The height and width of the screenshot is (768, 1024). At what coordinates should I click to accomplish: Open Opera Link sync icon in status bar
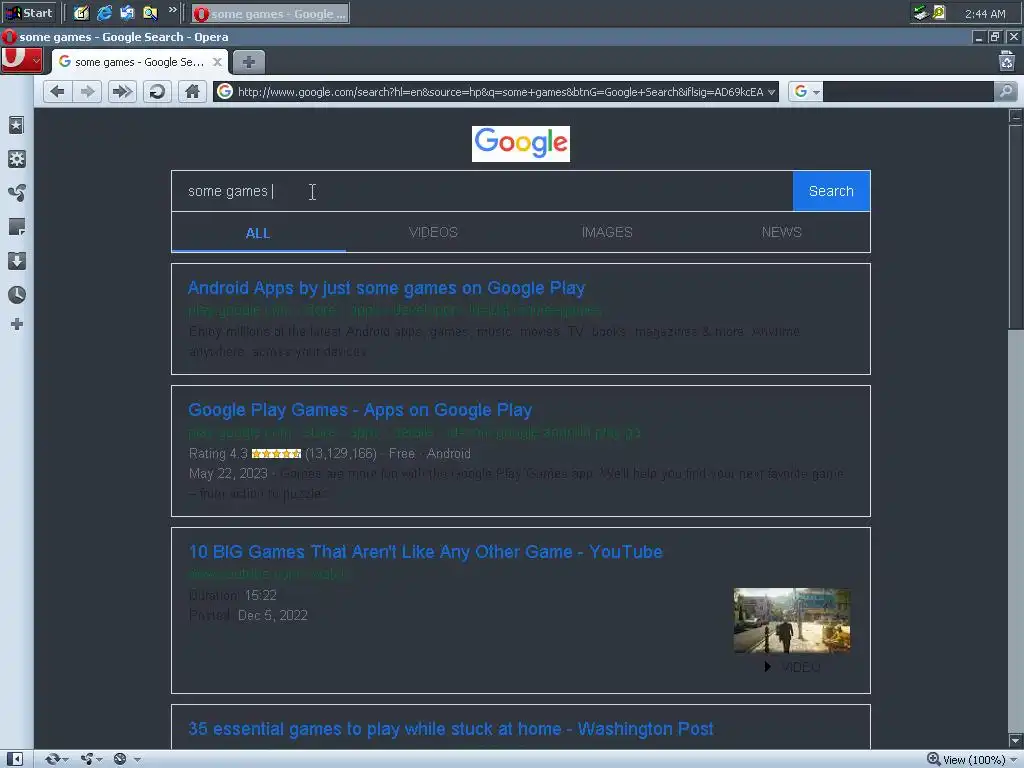pos(53,759)
